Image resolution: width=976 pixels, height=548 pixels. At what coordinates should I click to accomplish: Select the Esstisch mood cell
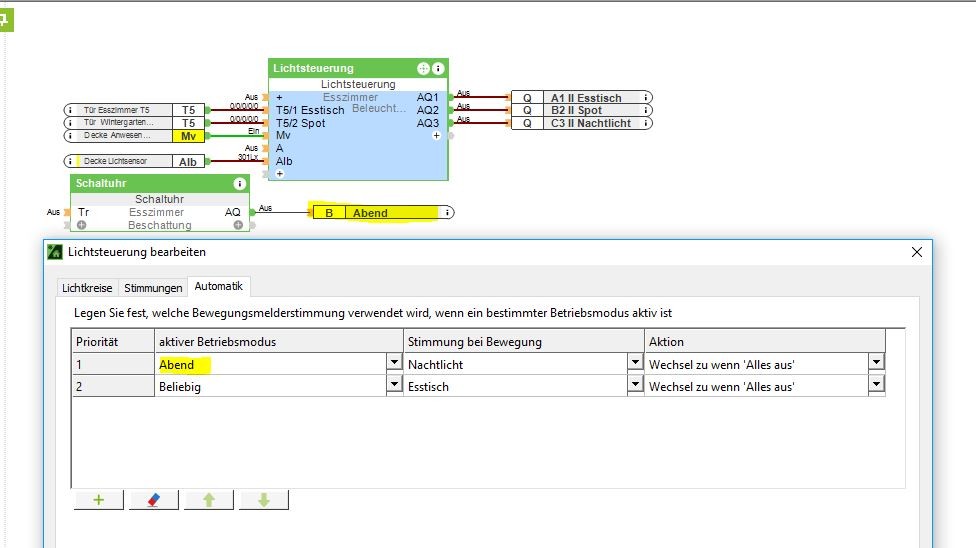pos(516,387)
